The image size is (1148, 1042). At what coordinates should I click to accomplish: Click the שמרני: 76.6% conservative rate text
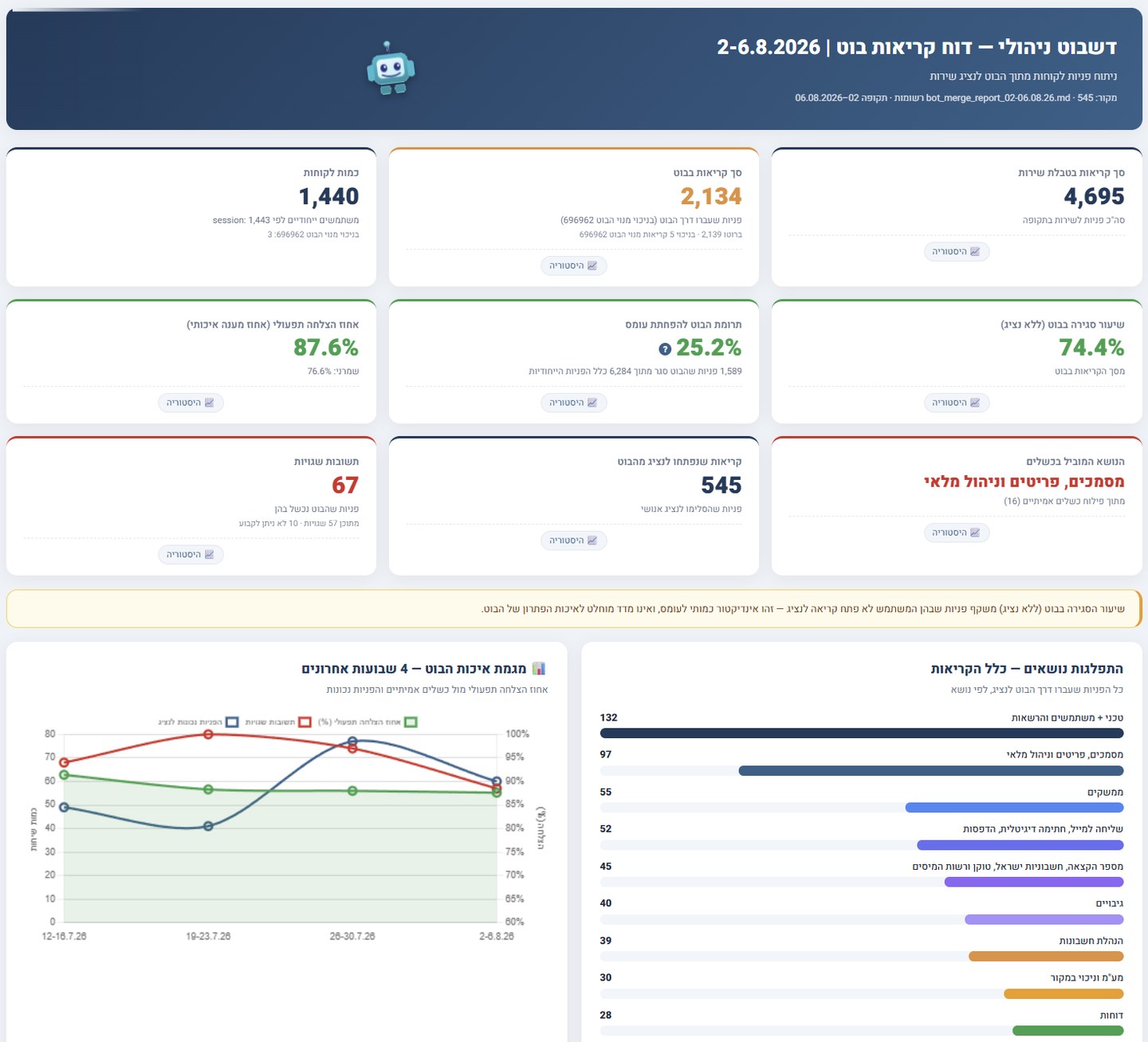(x=333, y=372)
